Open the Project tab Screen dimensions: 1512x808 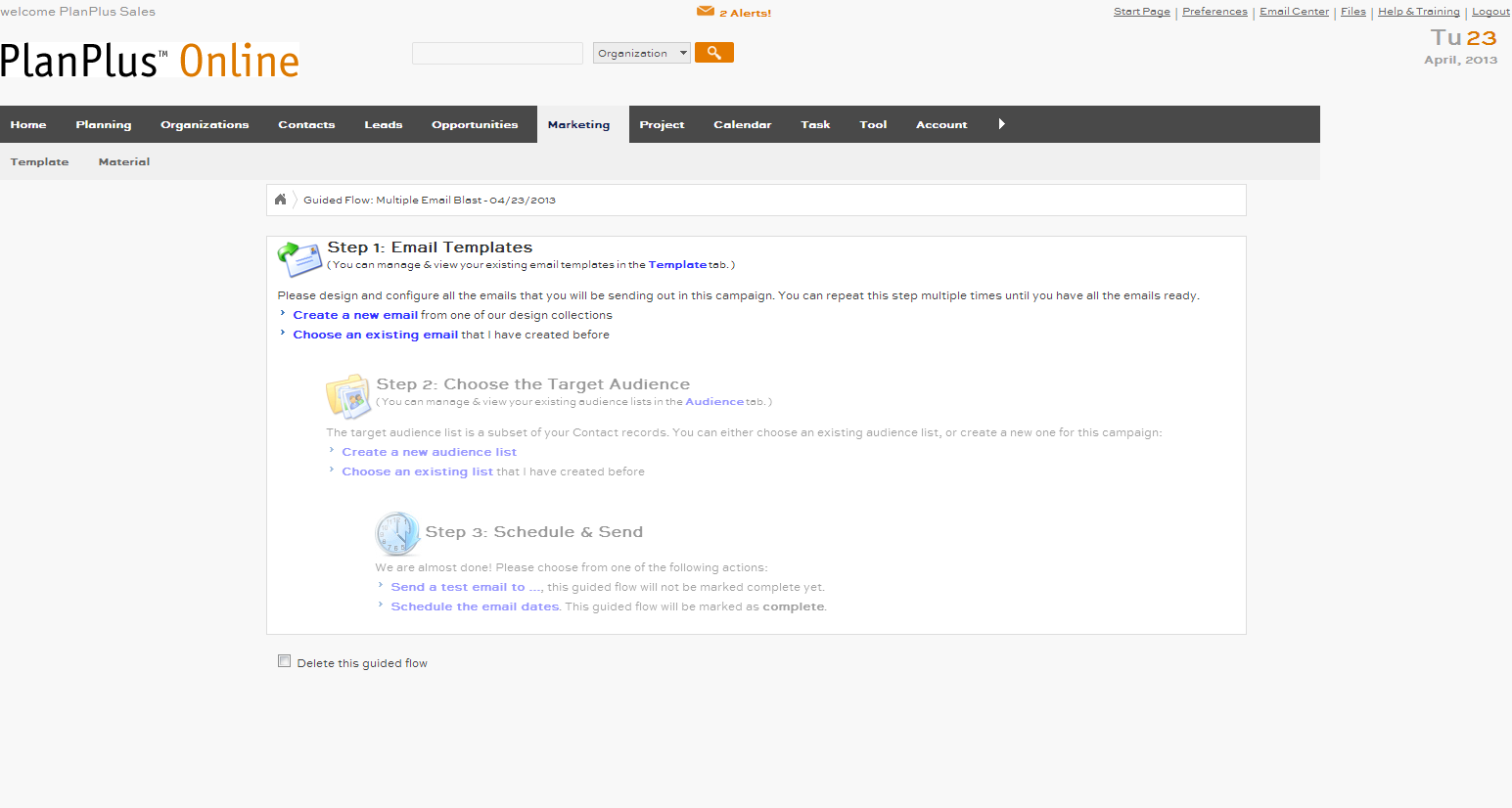tap(662, 124)
